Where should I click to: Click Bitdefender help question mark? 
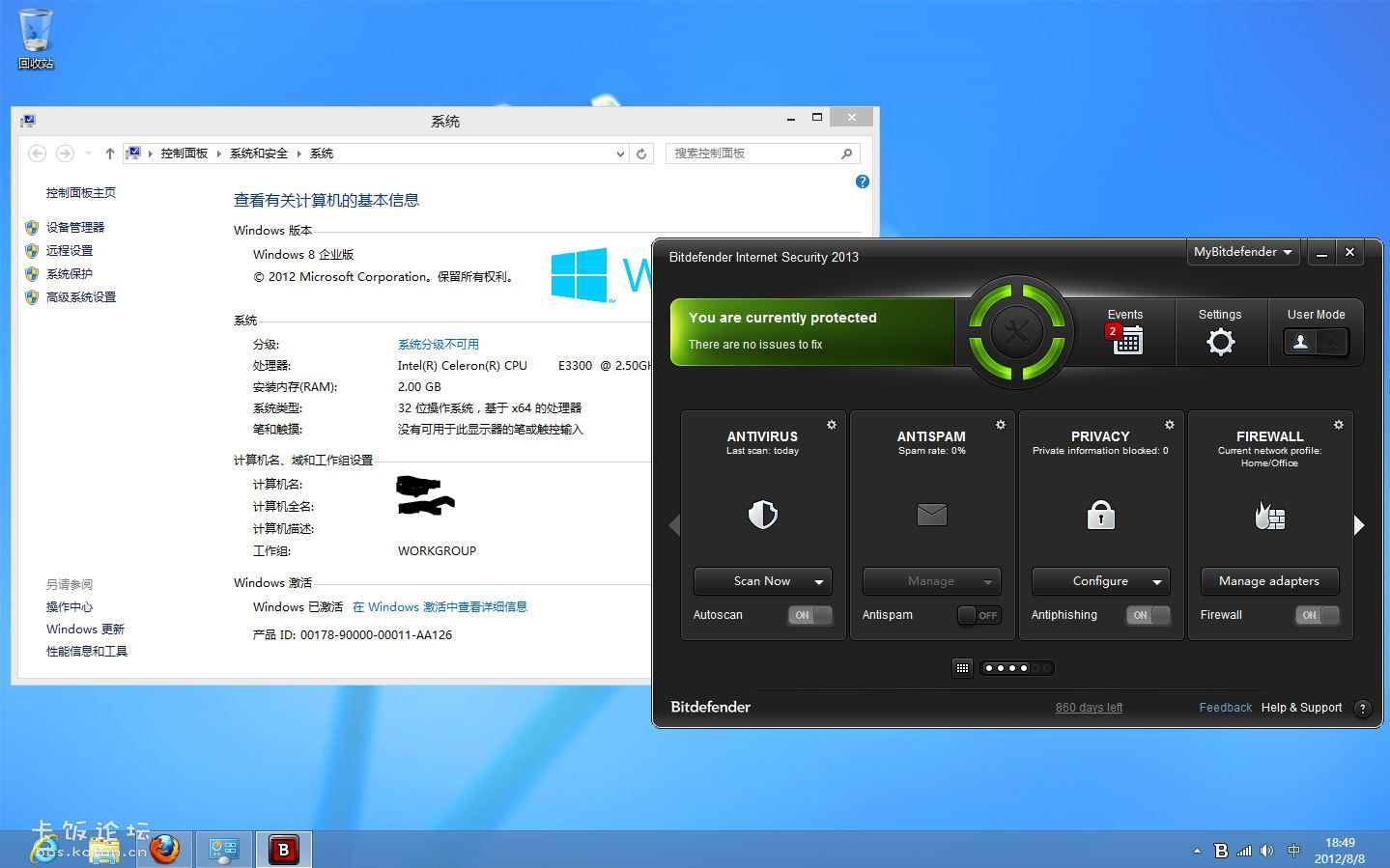1362,708
